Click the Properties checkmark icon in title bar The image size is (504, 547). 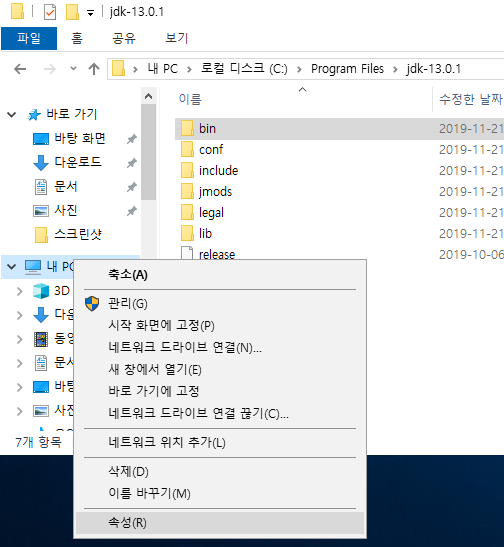click(x=50, y=13)
